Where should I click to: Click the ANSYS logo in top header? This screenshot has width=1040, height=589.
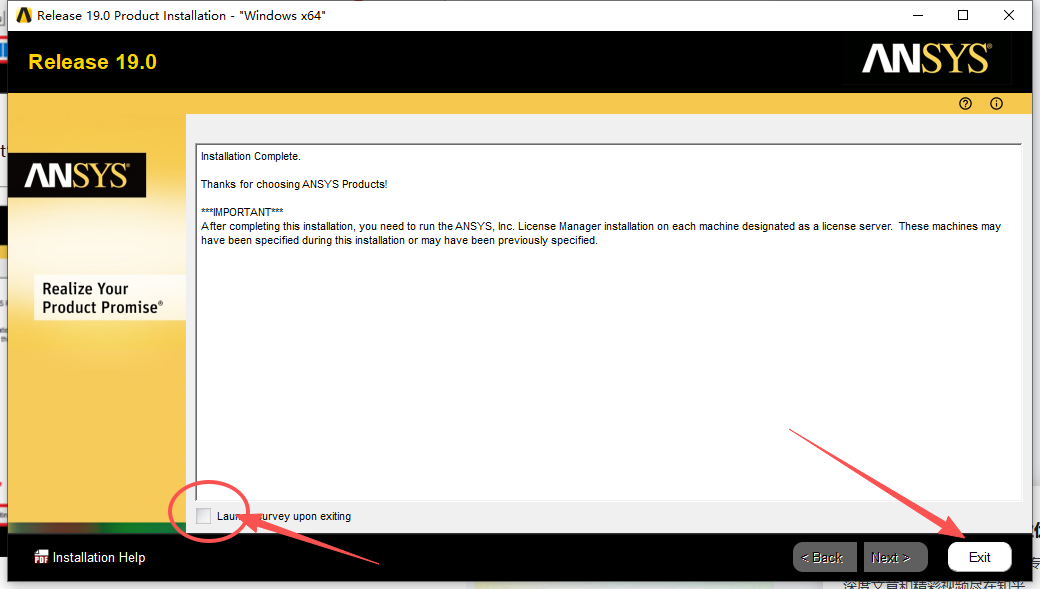click(x=926, y=59)
